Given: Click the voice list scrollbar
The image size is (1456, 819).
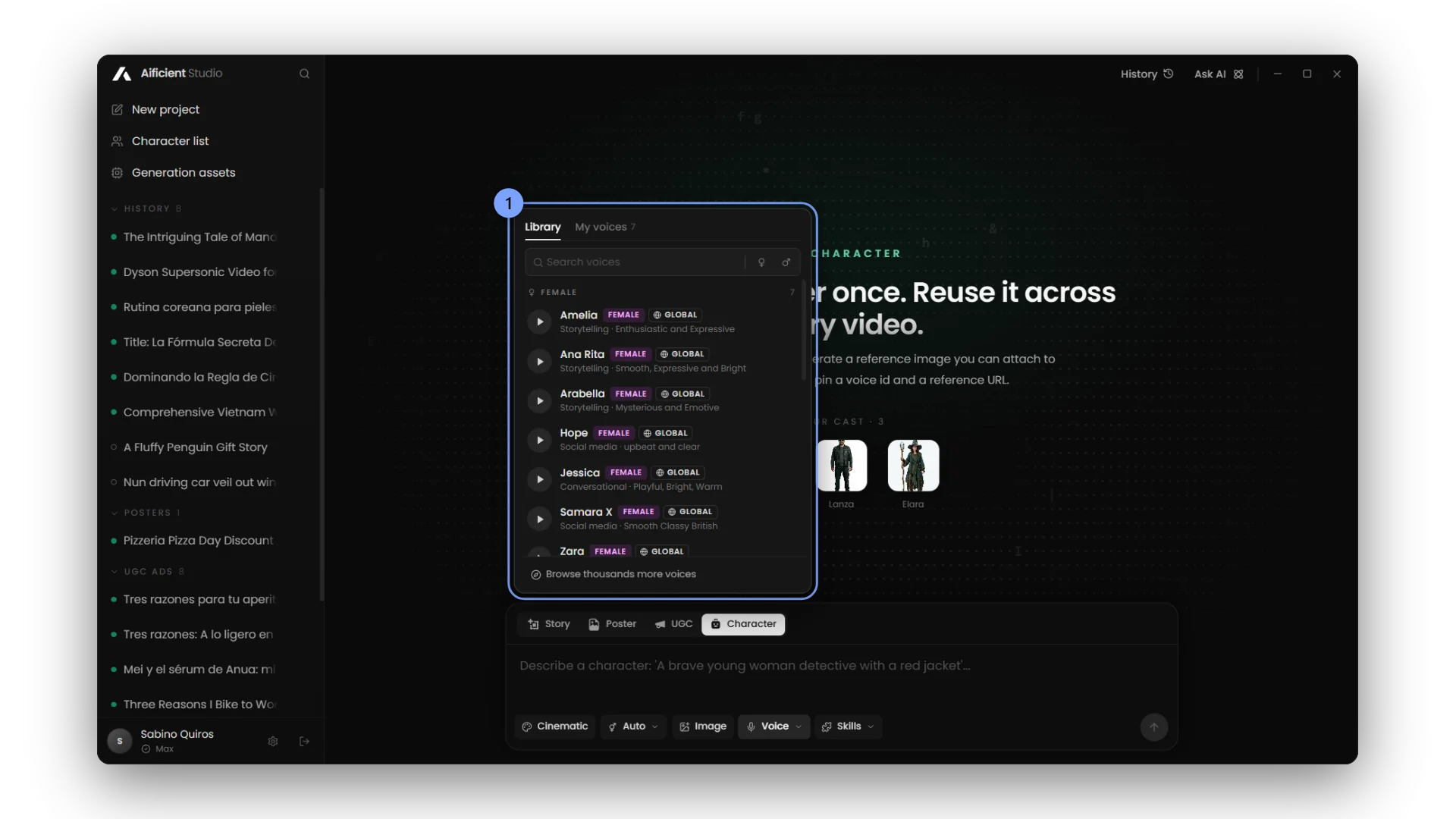Looking at the screenshot, I should (x=804, y=331).
